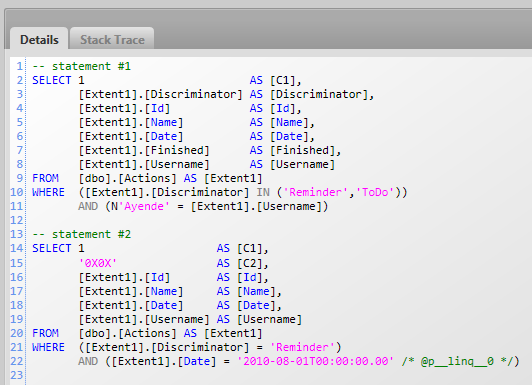Click line number 12 in gutter
The width and height of the screenshot is (532, 385).
16,220
